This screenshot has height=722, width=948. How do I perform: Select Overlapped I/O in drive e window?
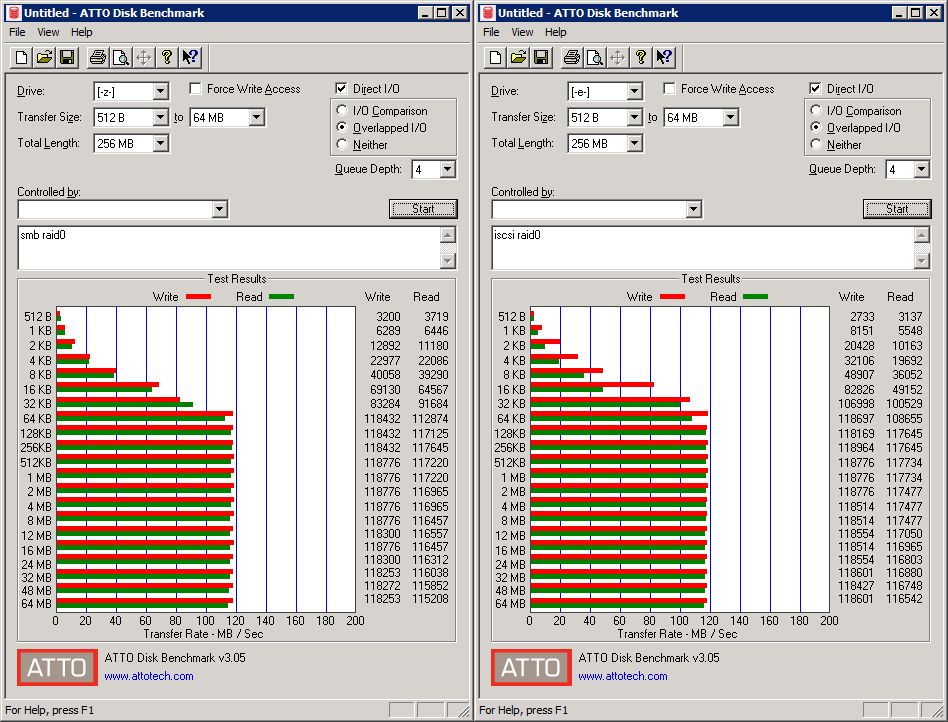click(816, 128)
